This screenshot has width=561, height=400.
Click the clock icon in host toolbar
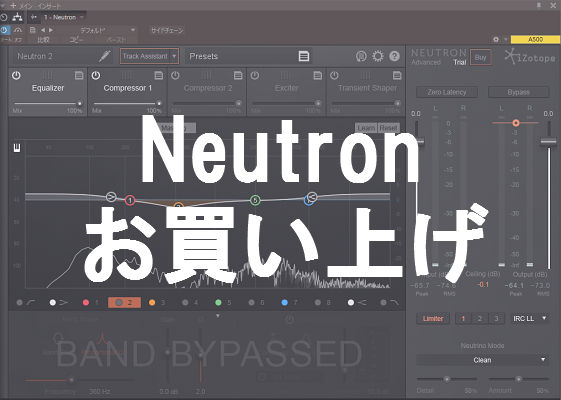click(4, 17)
